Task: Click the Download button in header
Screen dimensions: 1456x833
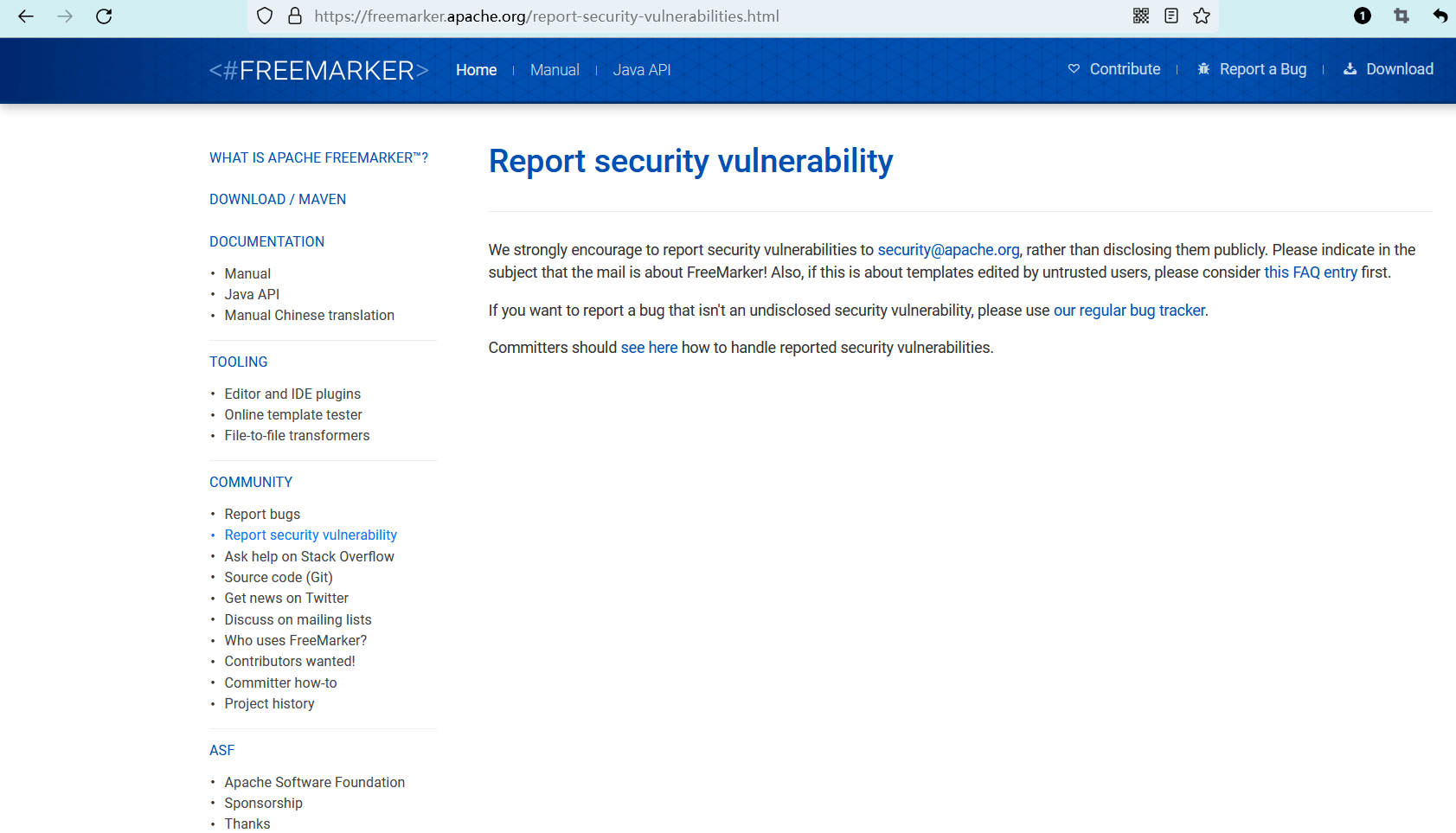Action: click(x=1389, y=69)
